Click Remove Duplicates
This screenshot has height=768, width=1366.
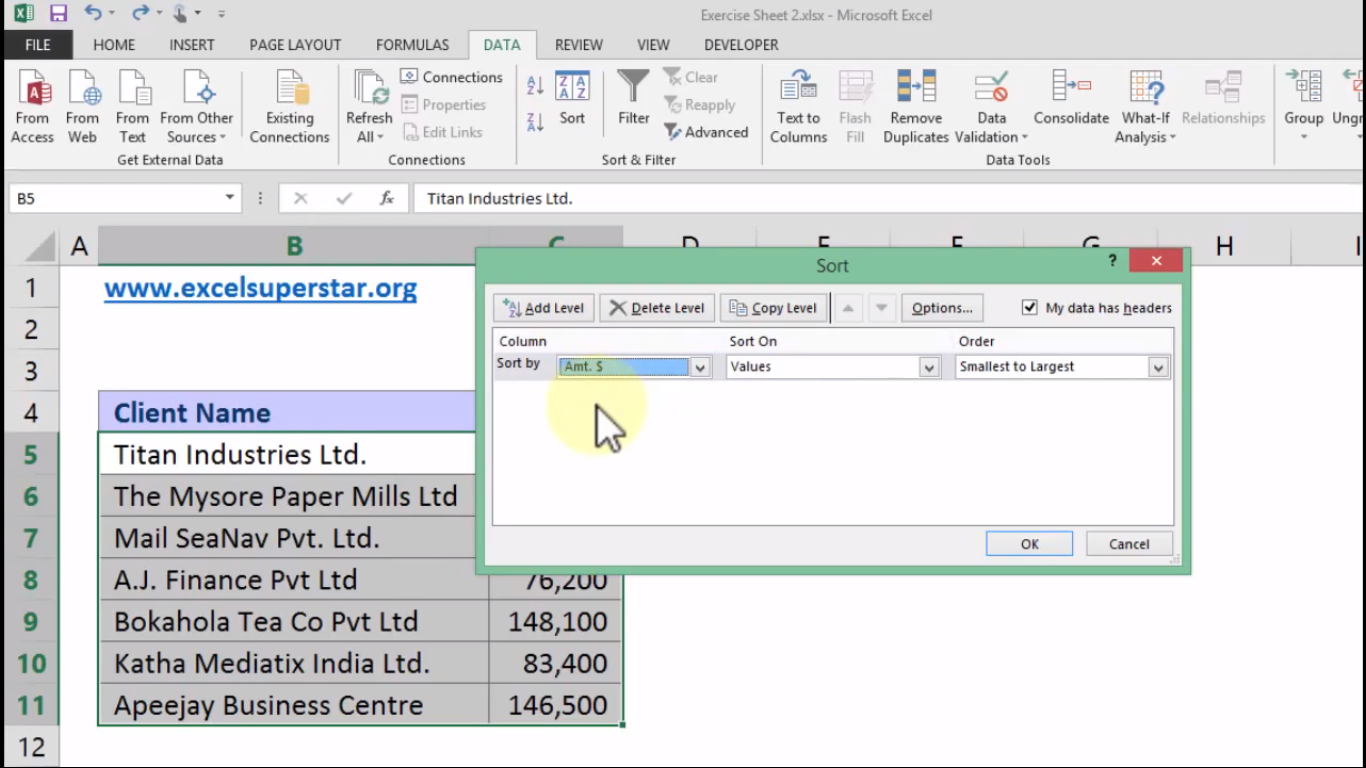pos(916,106)
